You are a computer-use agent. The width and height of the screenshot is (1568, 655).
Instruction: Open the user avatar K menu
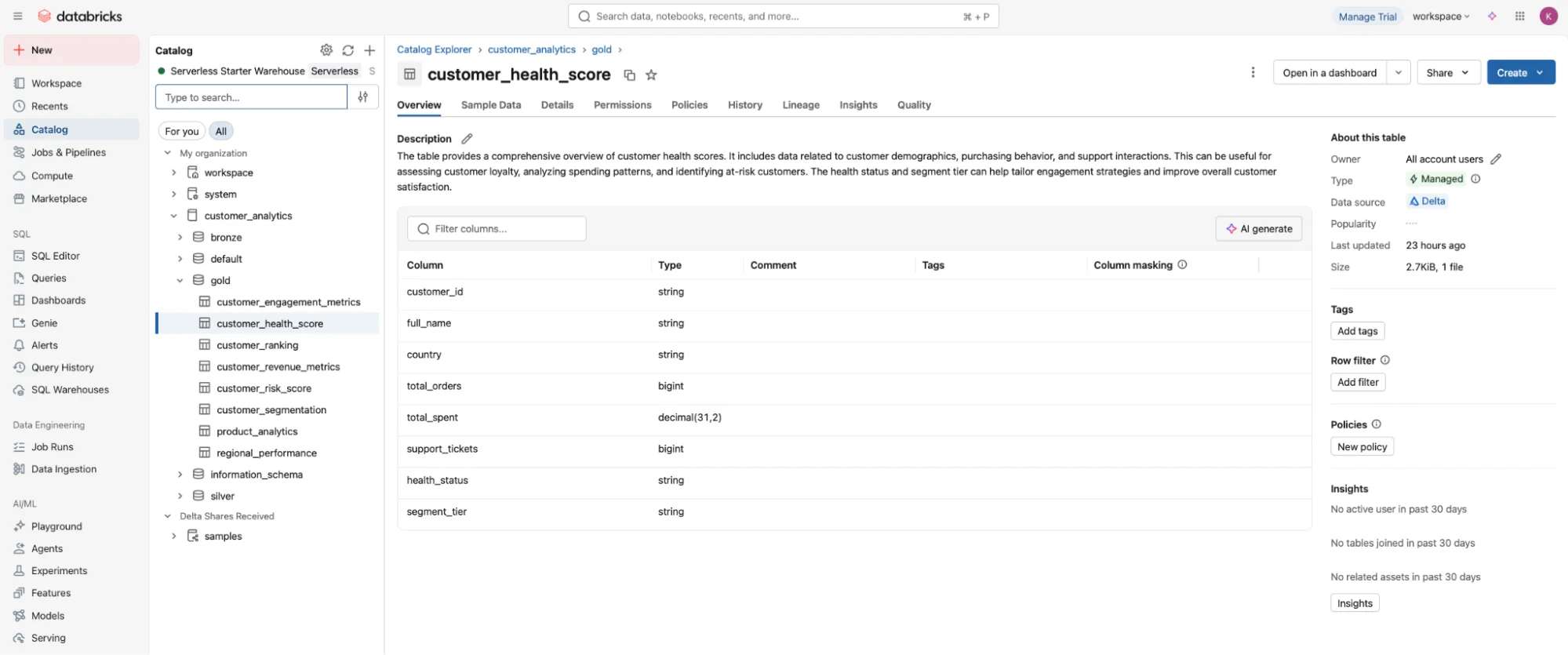[1548, 16]
